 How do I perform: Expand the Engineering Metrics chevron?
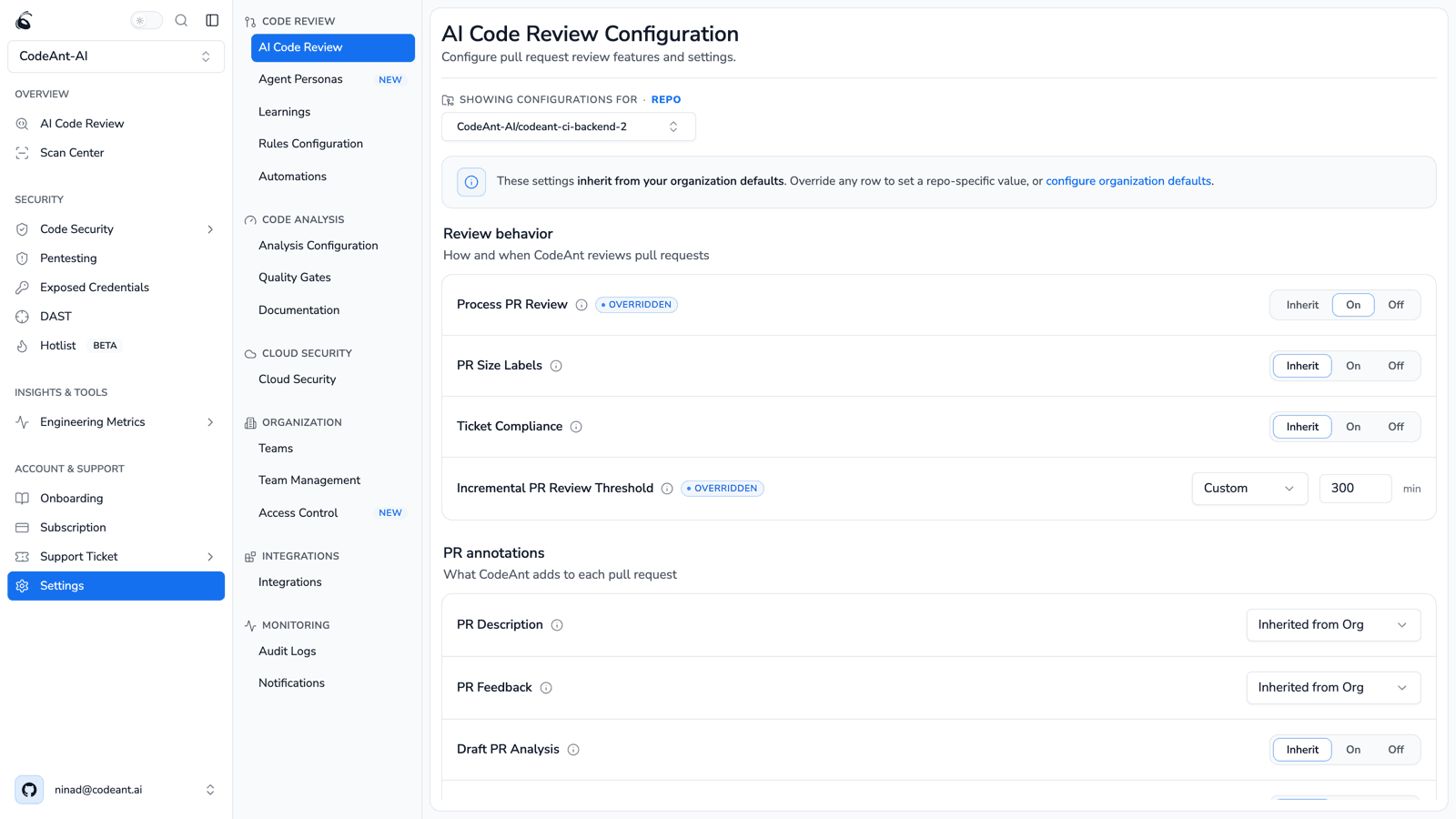pos(210,422)
